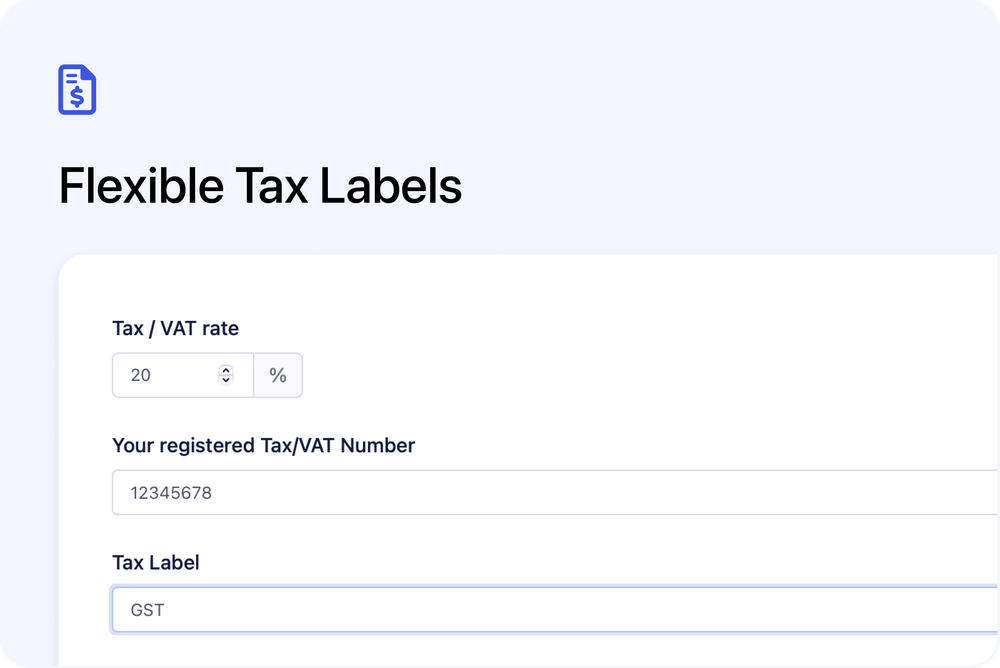This screenshot has height=668, width=1000.
Task: Click the Tax / VAT rate label
Action: (175, 328)
